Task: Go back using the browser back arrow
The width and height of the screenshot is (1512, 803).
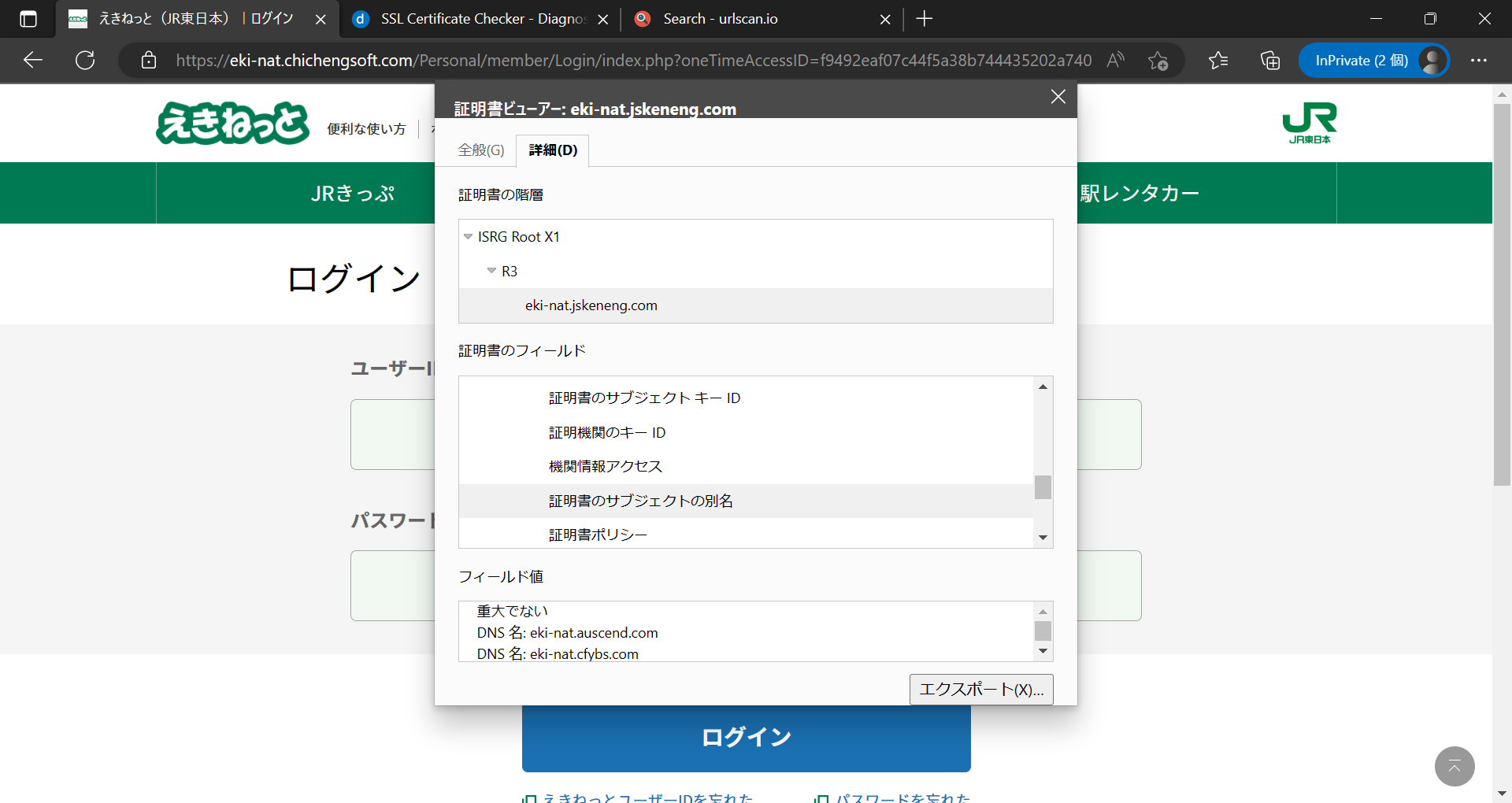Action: click(33, 60)
